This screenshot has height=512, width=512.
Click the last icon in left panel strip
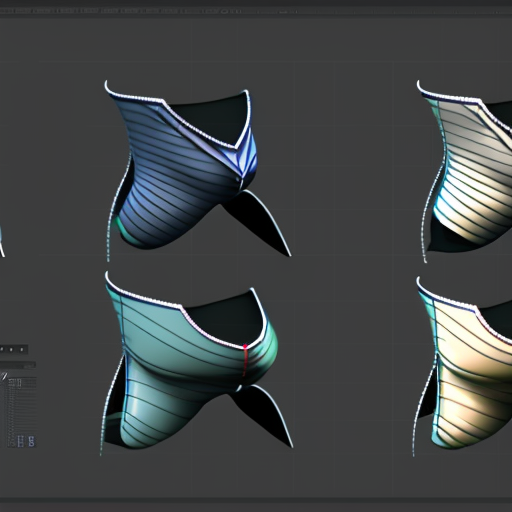[22, 349]
